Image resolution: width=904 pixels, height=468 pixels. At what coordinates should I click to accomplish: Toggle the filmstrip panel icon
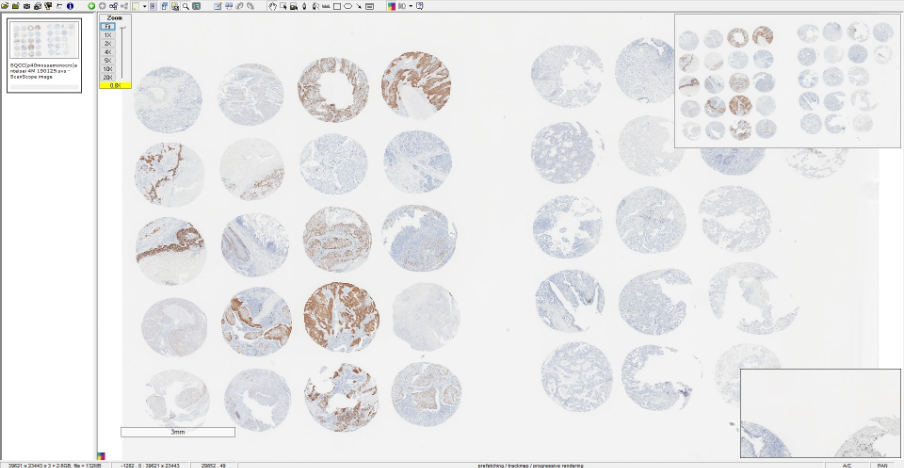153,6
